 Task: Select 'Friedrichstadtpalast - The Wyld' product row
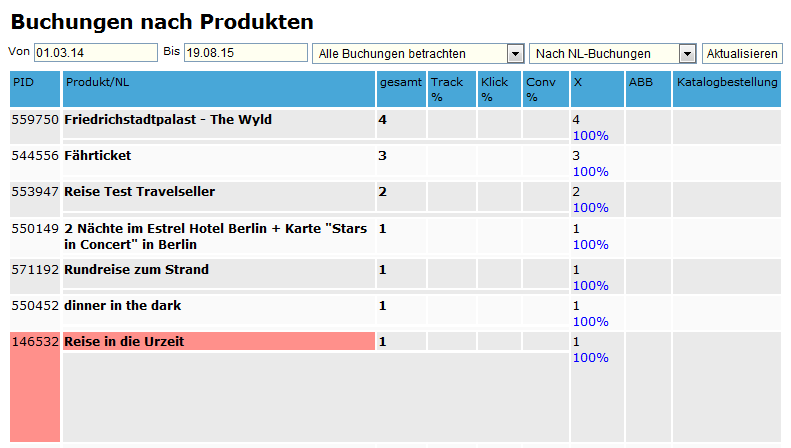(167, 120)
